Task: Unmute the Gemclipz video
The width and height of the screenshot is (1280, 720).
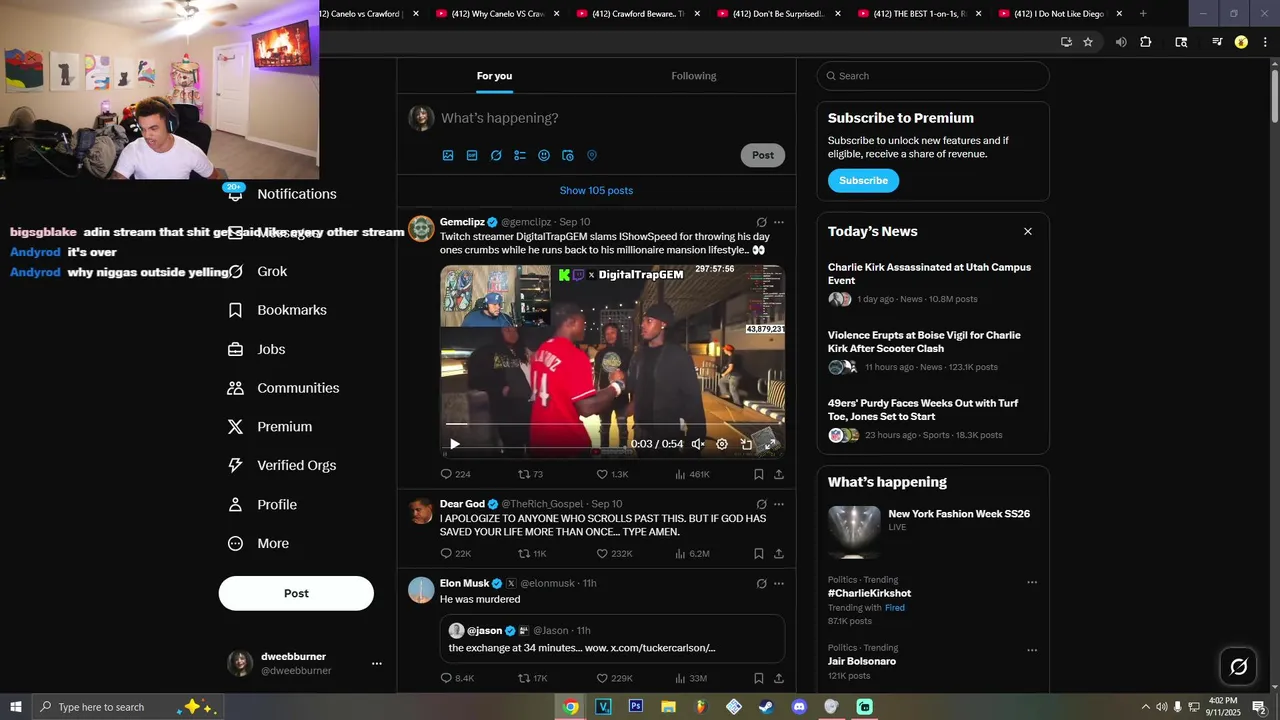Action: (698, 444)
